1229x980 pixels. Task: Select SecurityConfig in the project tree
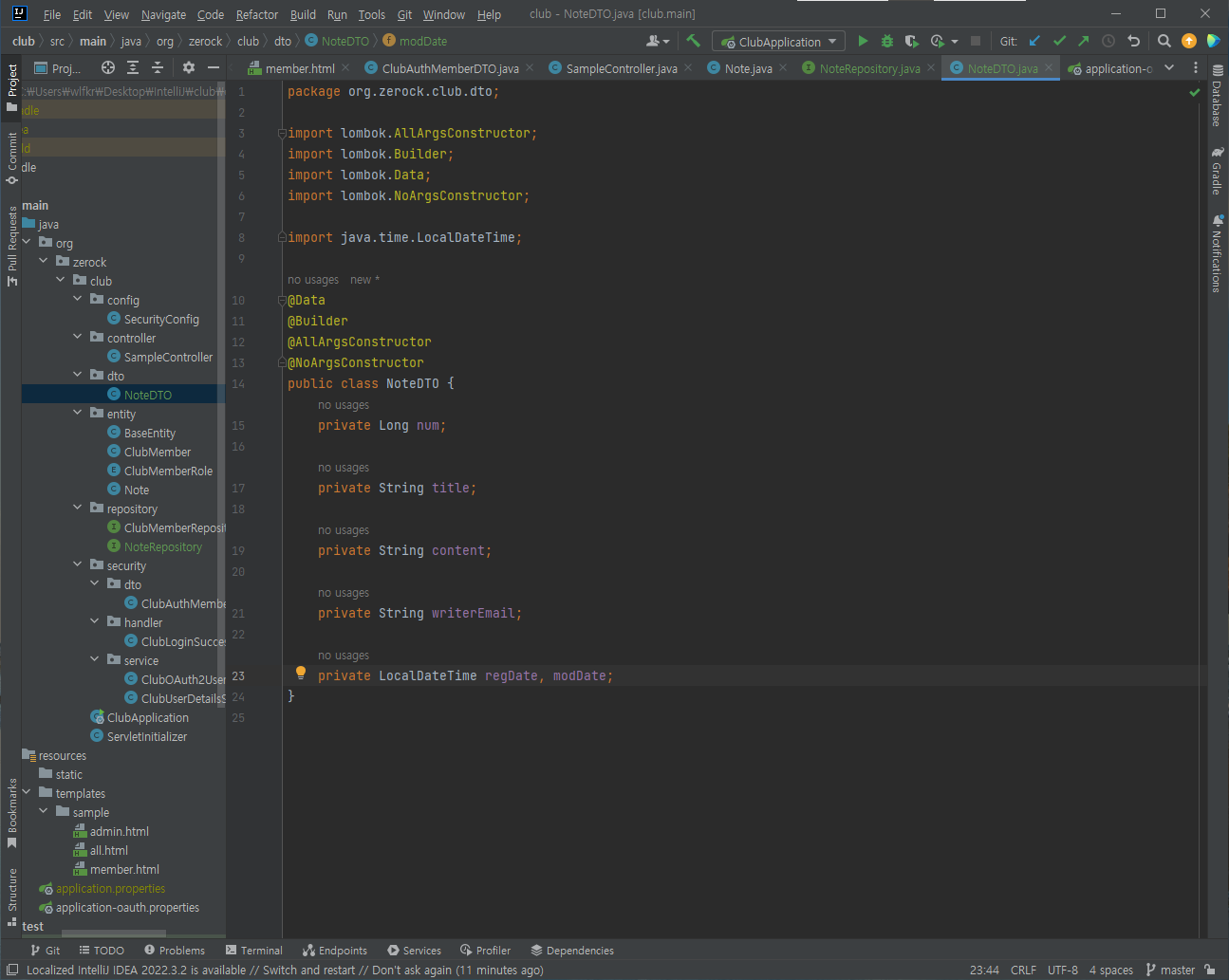pyautogui.click(x=161, y=319)
